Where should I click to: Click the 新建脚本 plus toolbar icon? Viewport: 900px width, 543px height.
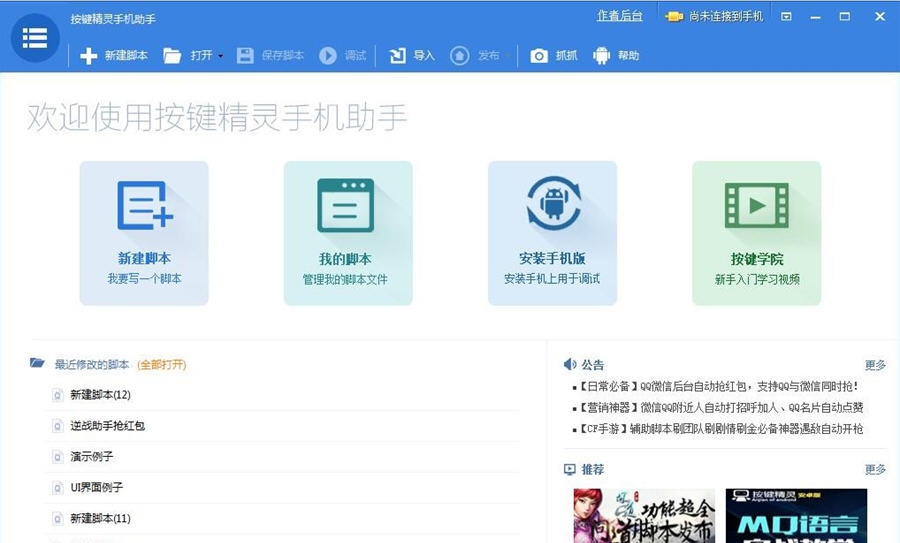click(88, 56)
